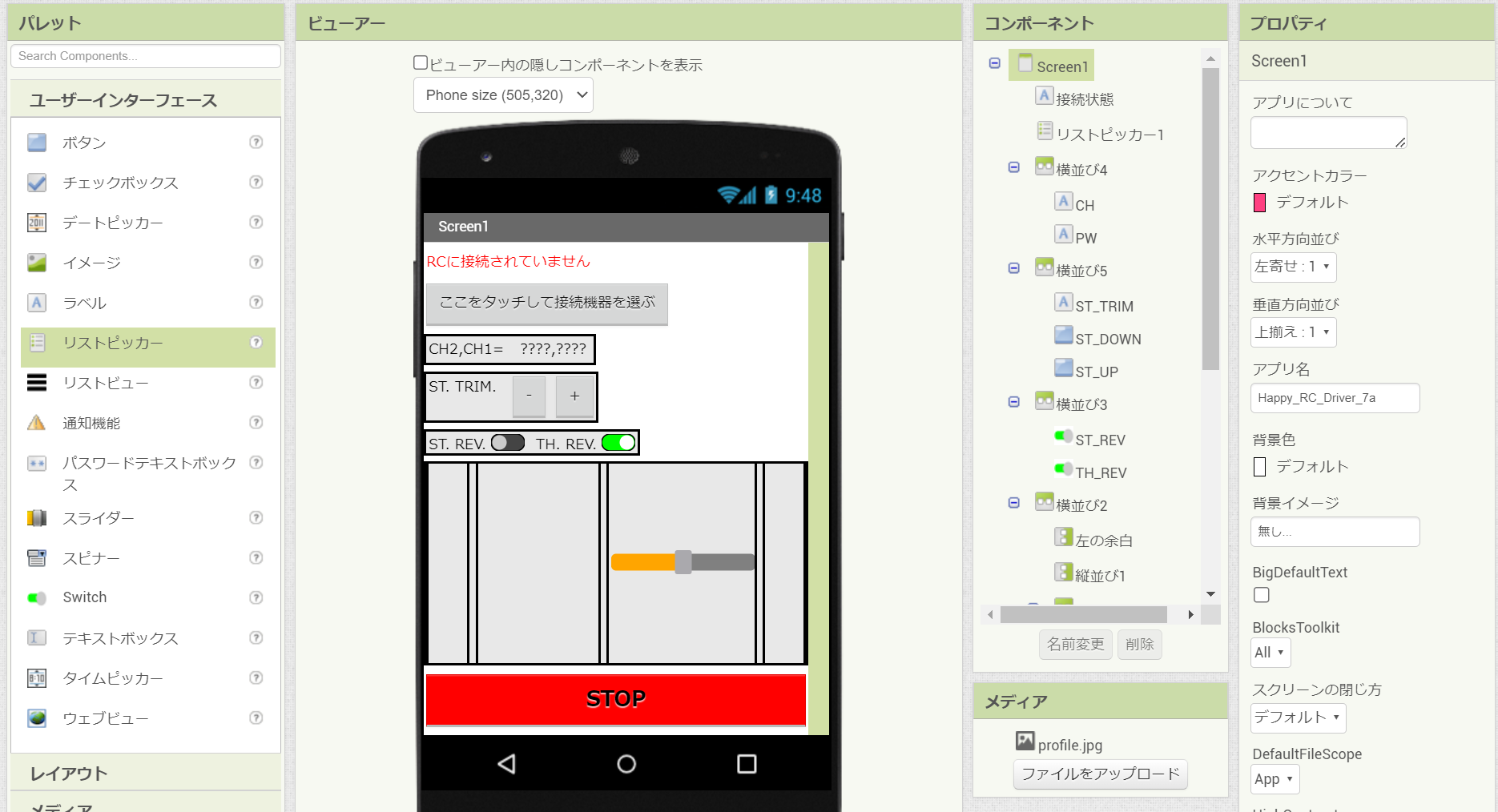Open スクリーンの閉じ方 dropdown
The width and height of the screenshot is (1498, 812).
click(1298, 718)
